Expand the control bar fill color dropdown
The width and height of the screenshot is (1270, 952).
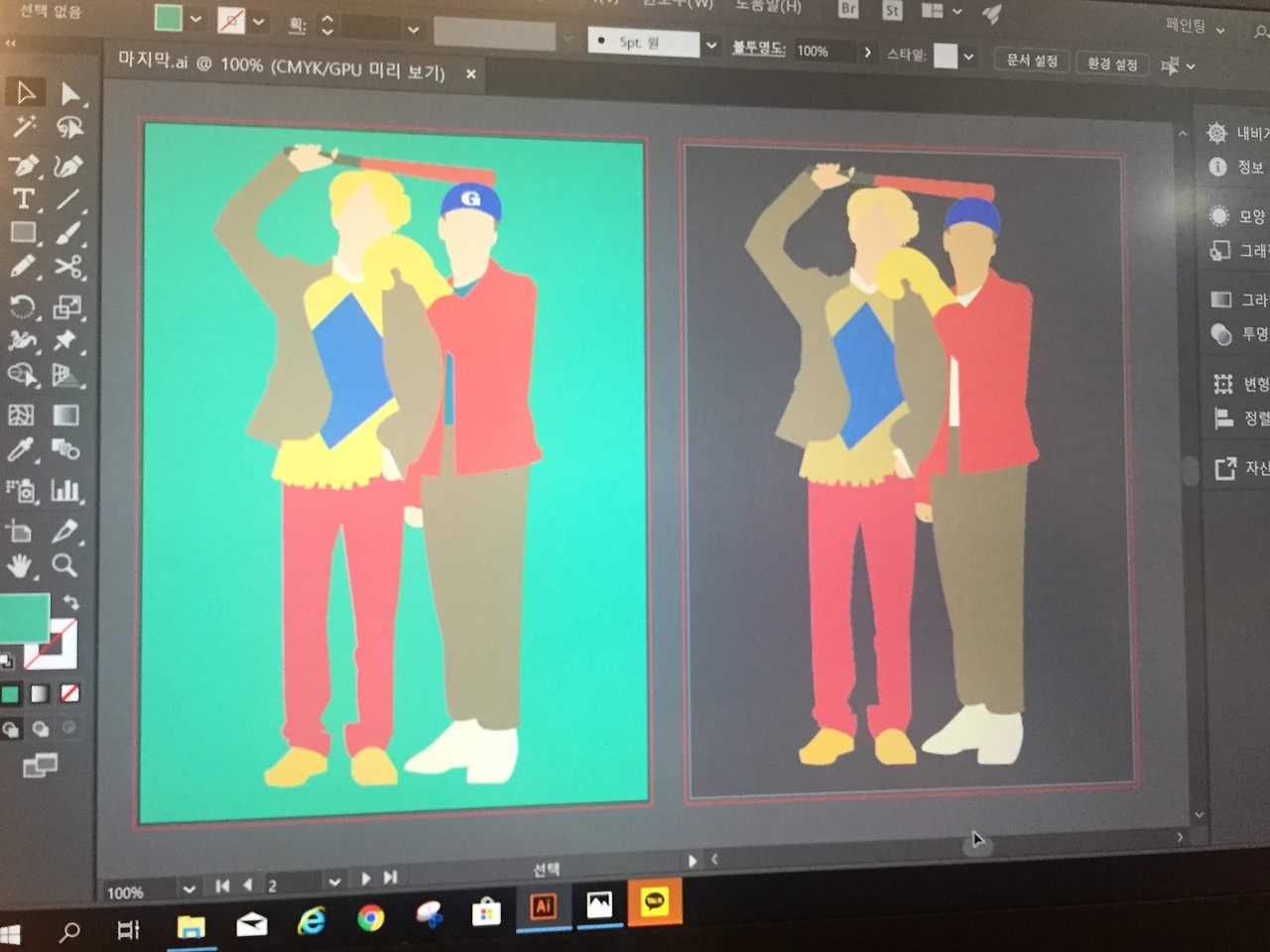tap(195, 19)
